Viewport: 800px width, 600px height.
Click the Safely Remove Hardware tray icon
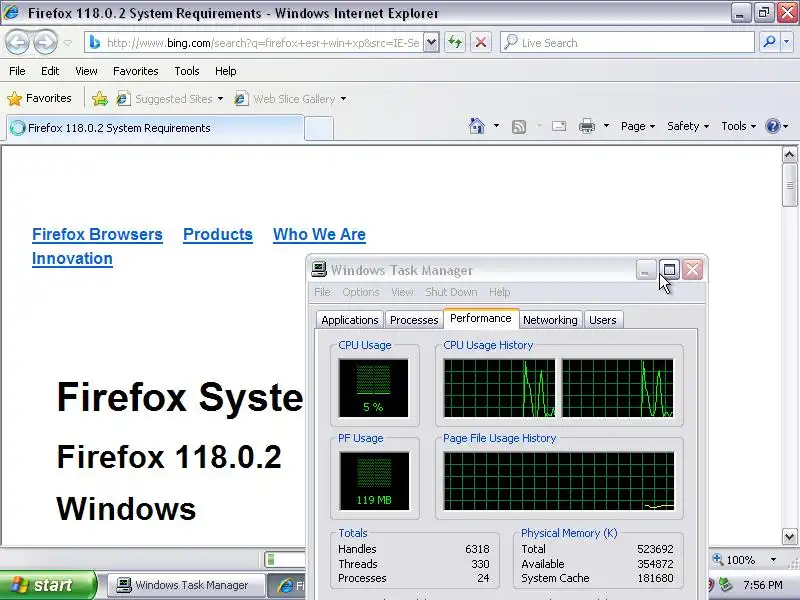tap(724, 585)
